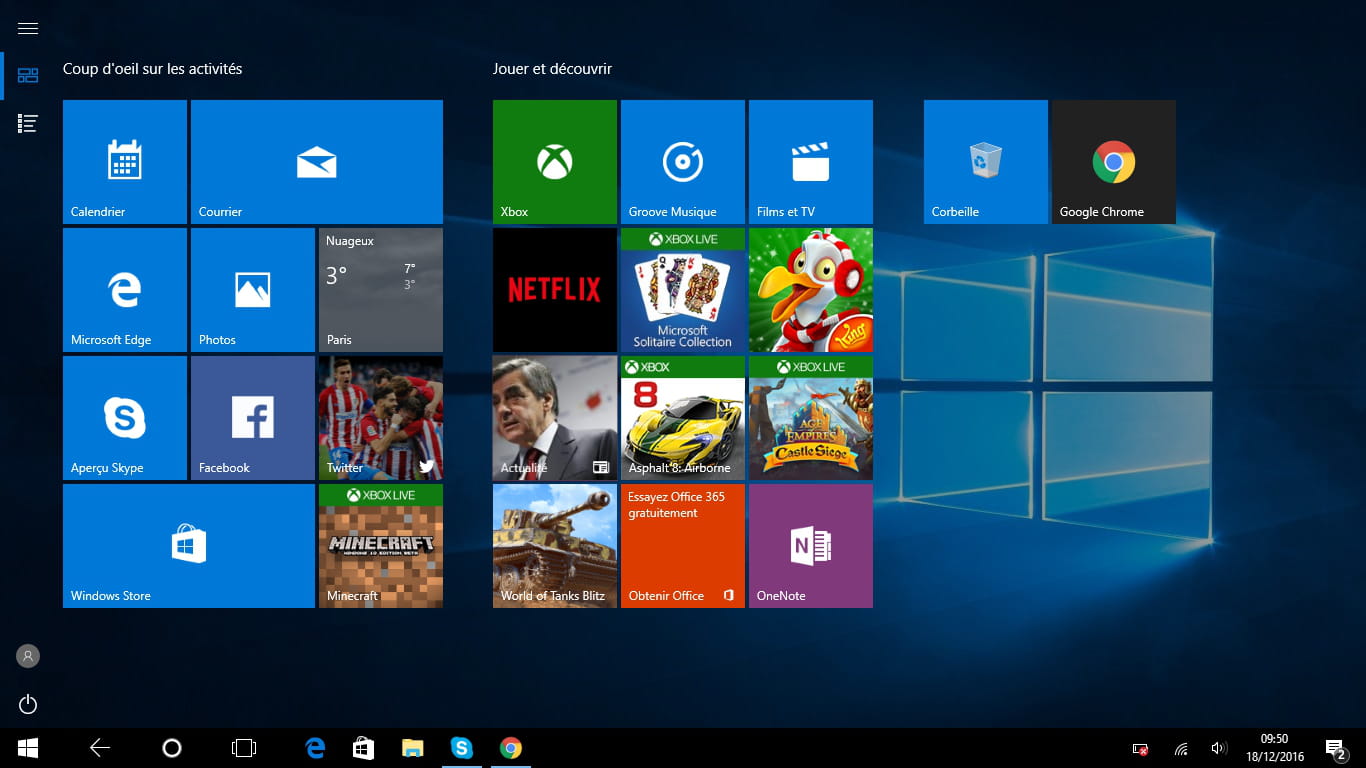
Task: Open the Windows Store tile
Action: 189,545
